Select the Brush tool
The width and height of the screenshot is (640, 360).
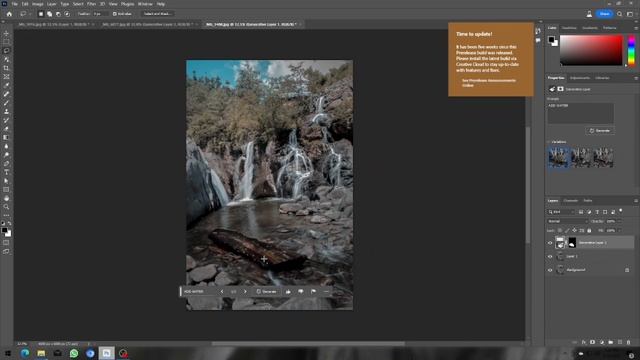(6, 103)
